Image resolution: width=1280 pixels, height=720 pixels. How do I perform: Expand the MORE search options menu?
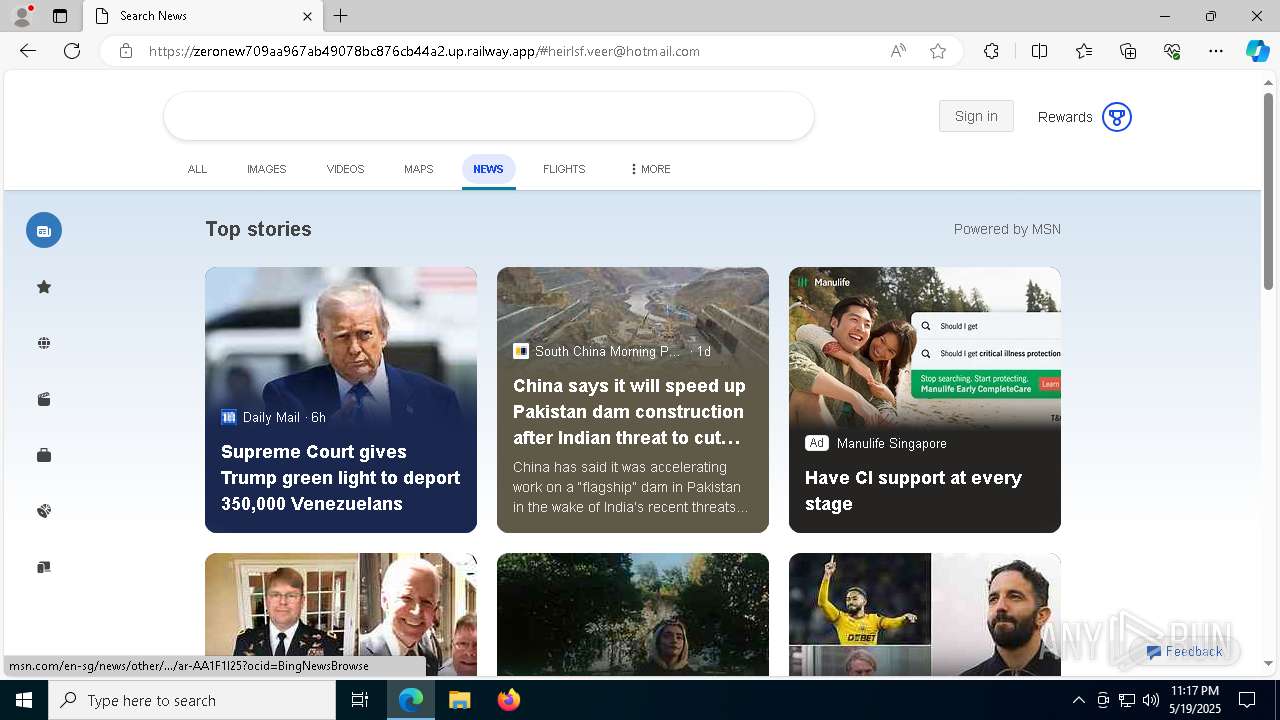(650, 169)
